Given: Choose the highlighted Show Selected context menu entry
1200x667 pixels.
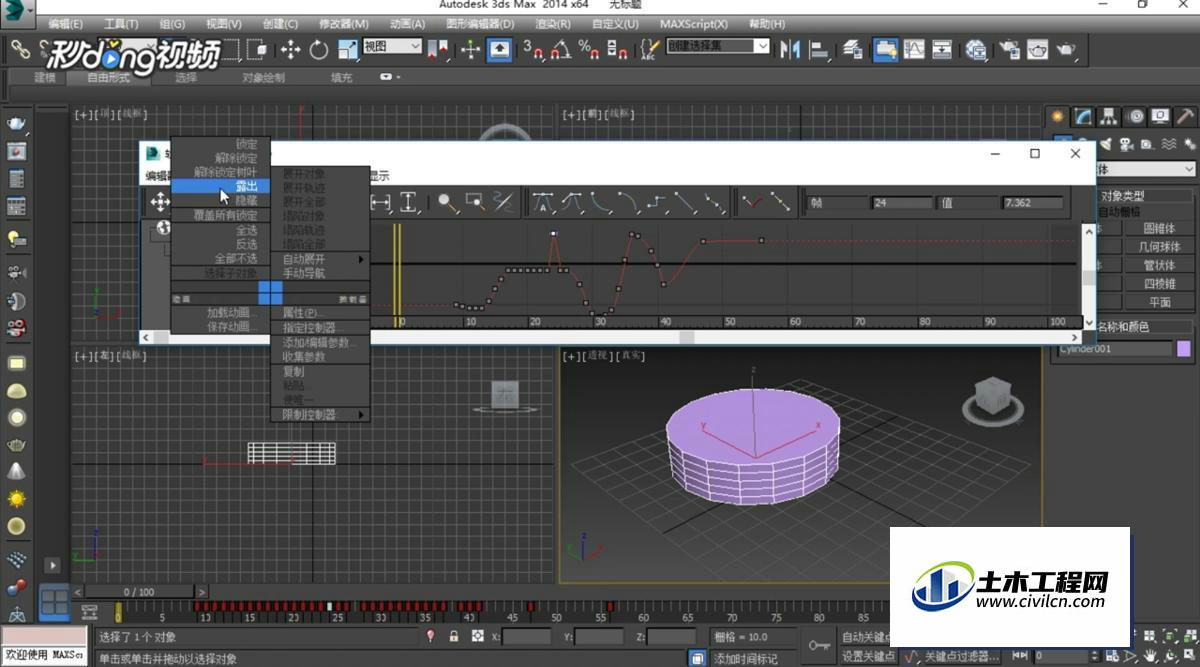Looking at the screenshot, I should point(220,187).
